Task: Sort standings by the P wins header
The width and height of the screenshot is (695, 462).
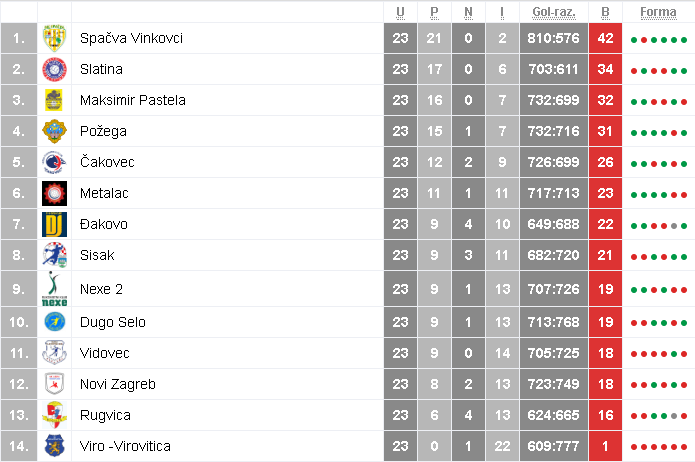Action: [x=434, y=13]
